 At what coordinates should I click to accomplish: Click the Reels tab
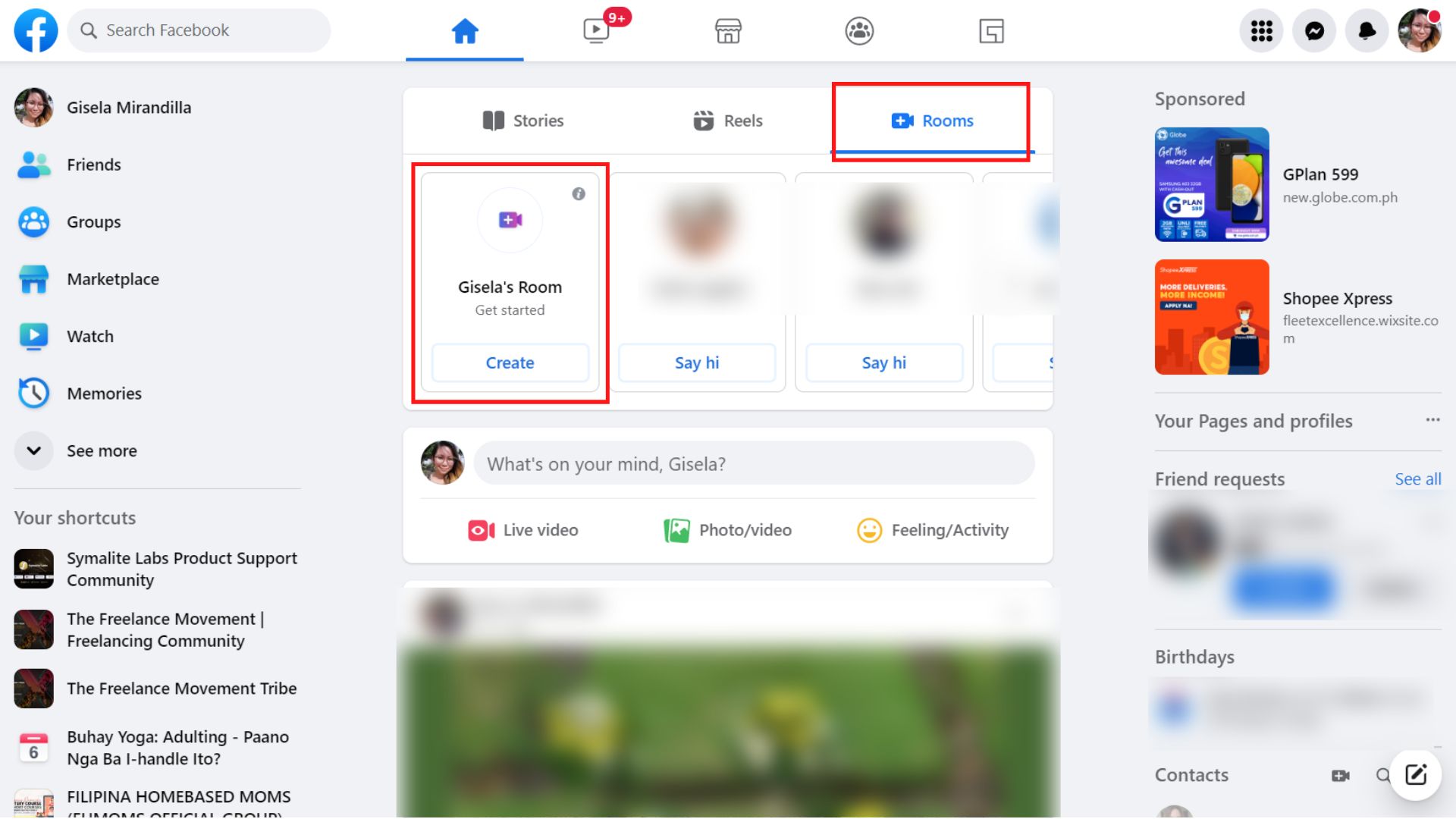click(728, 120)
